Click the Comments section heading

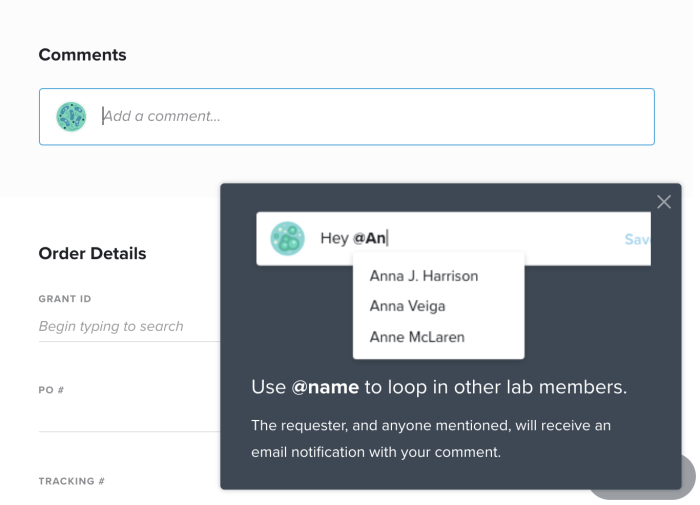click(x=83, y=55)
